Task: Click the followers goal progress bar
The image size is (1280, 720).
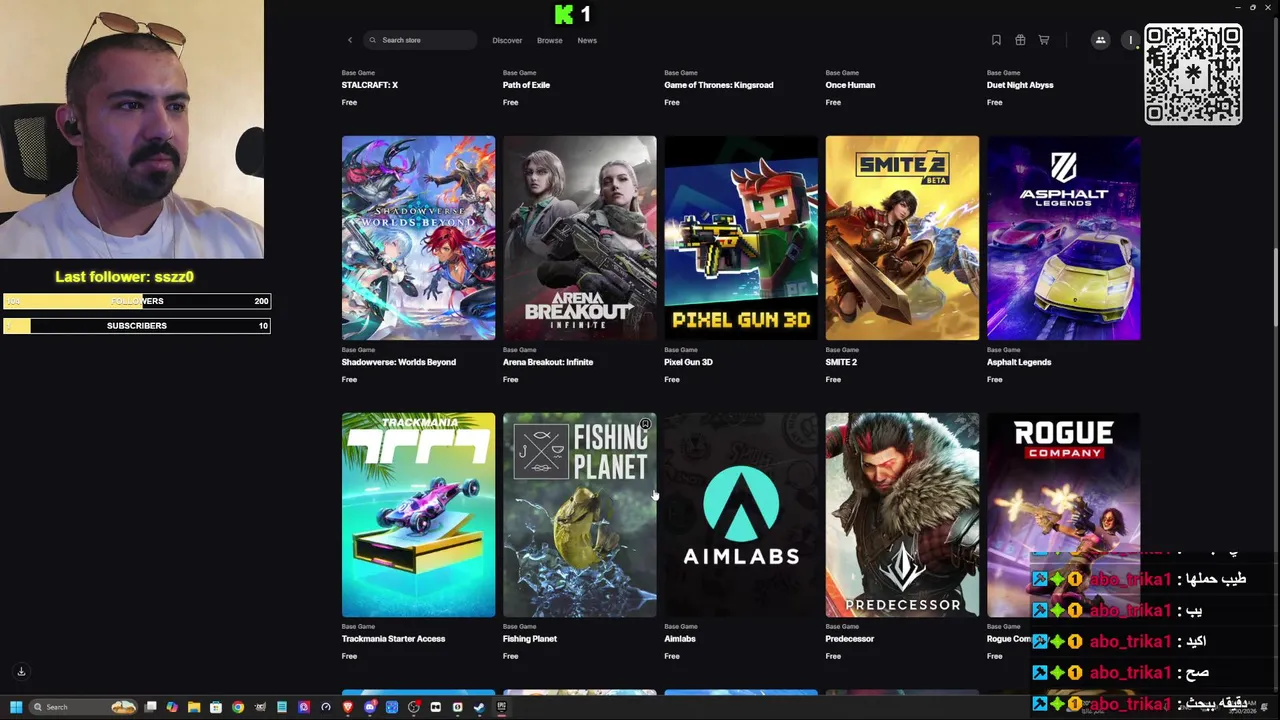Action: 137,301
